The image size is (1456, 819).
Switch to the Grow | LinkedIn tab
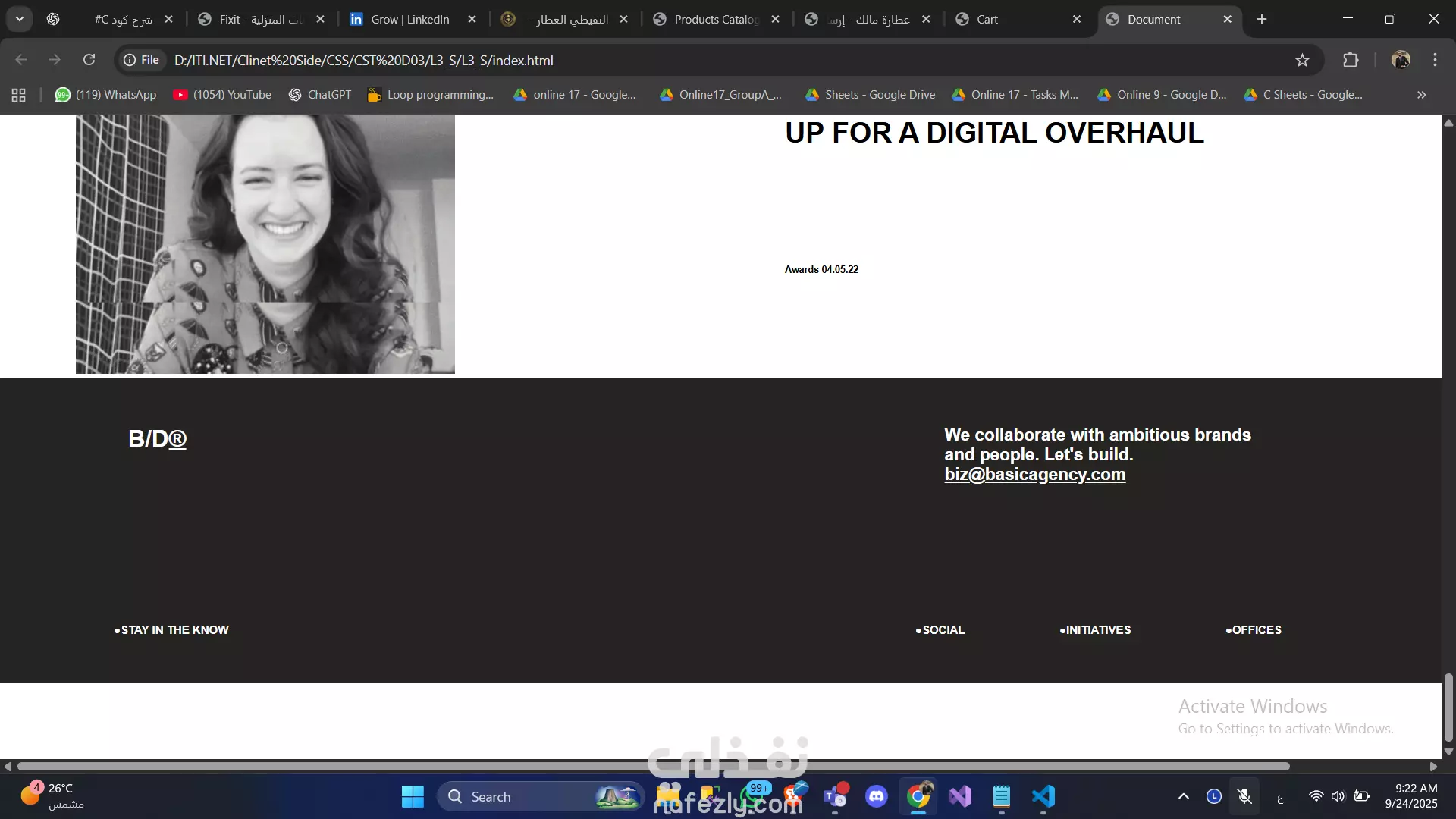tap(409, 20)
